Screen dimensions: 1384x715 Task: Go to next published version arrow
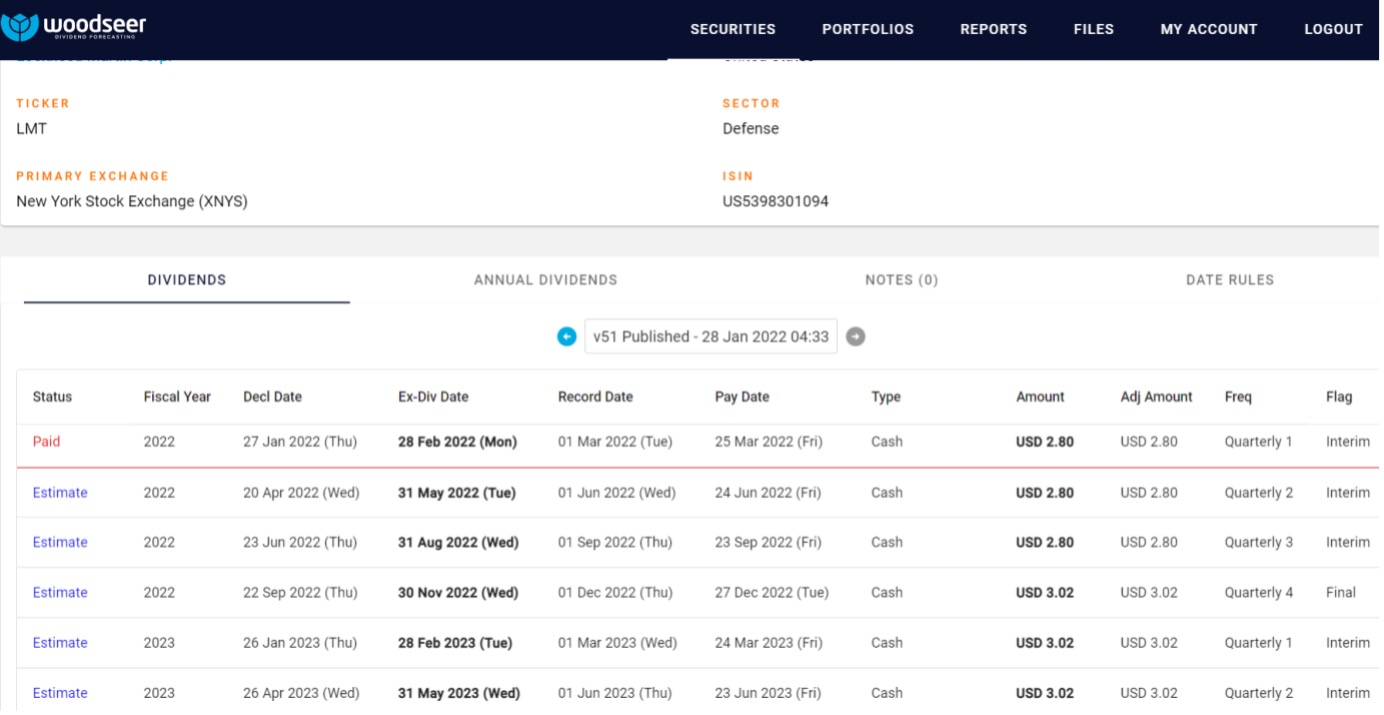click(x=855, y=337)
